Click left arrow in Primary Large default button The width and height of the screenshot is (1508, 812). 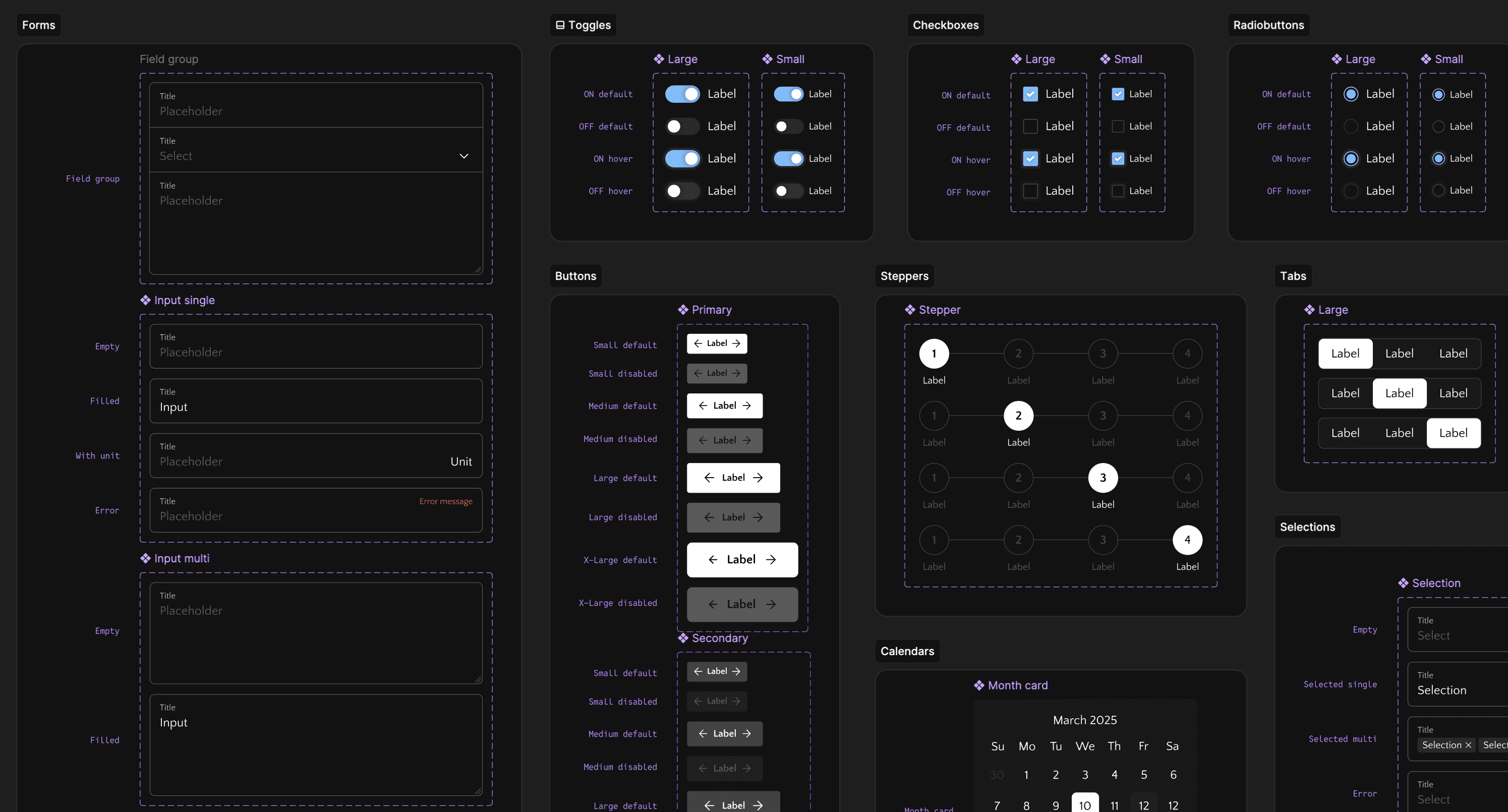(x=709, y=478)
